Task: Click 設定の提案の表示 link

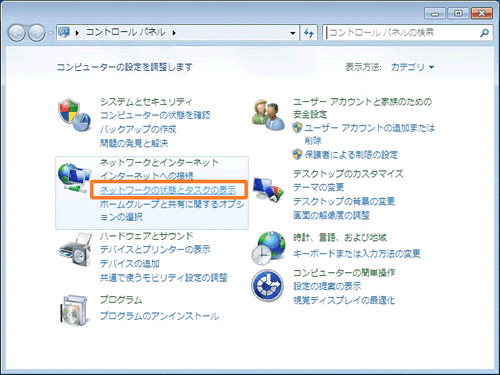Action: point(327,286)
